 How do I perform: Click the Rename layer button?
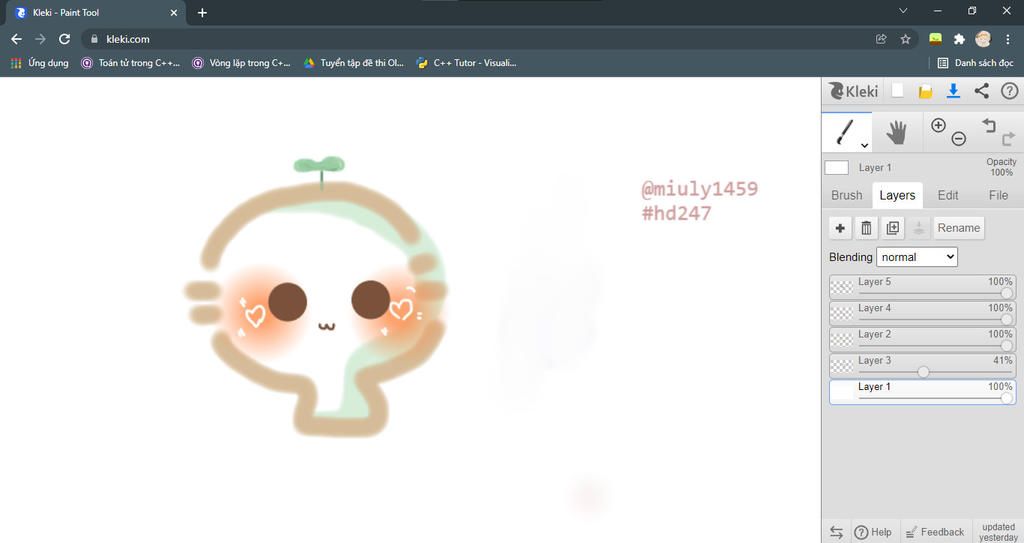(x=959, y=228)
